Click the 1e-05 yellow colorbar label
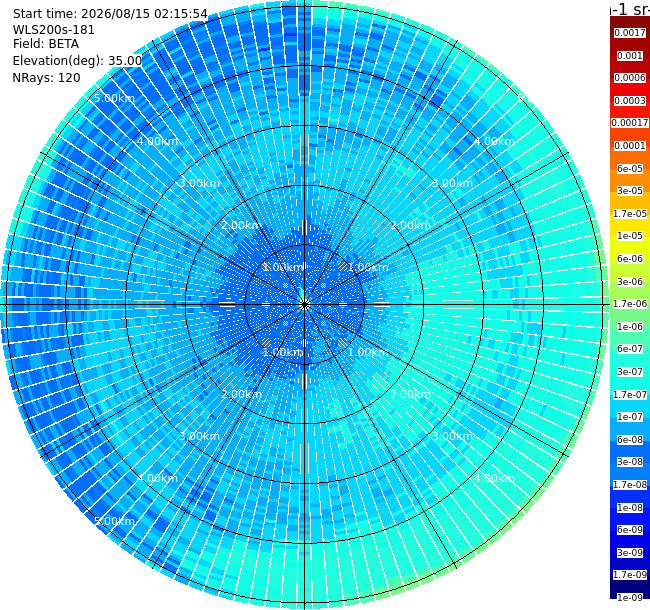The height and width of the screenshot is (610, 650). point(630,236)
